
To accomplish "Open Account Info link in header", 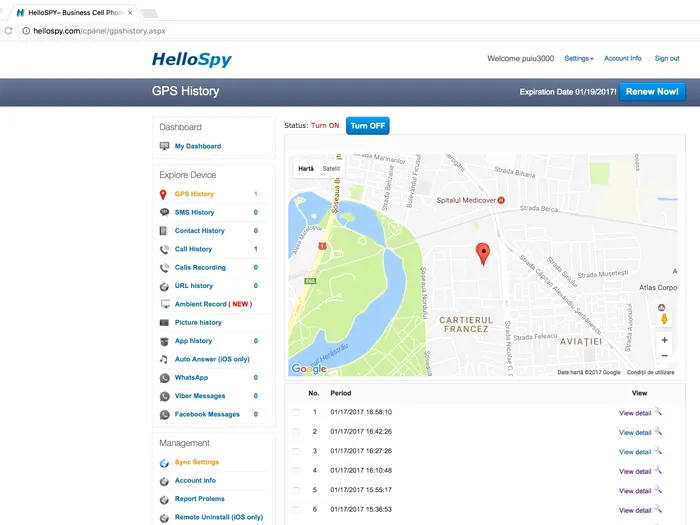I will (622, 58).
